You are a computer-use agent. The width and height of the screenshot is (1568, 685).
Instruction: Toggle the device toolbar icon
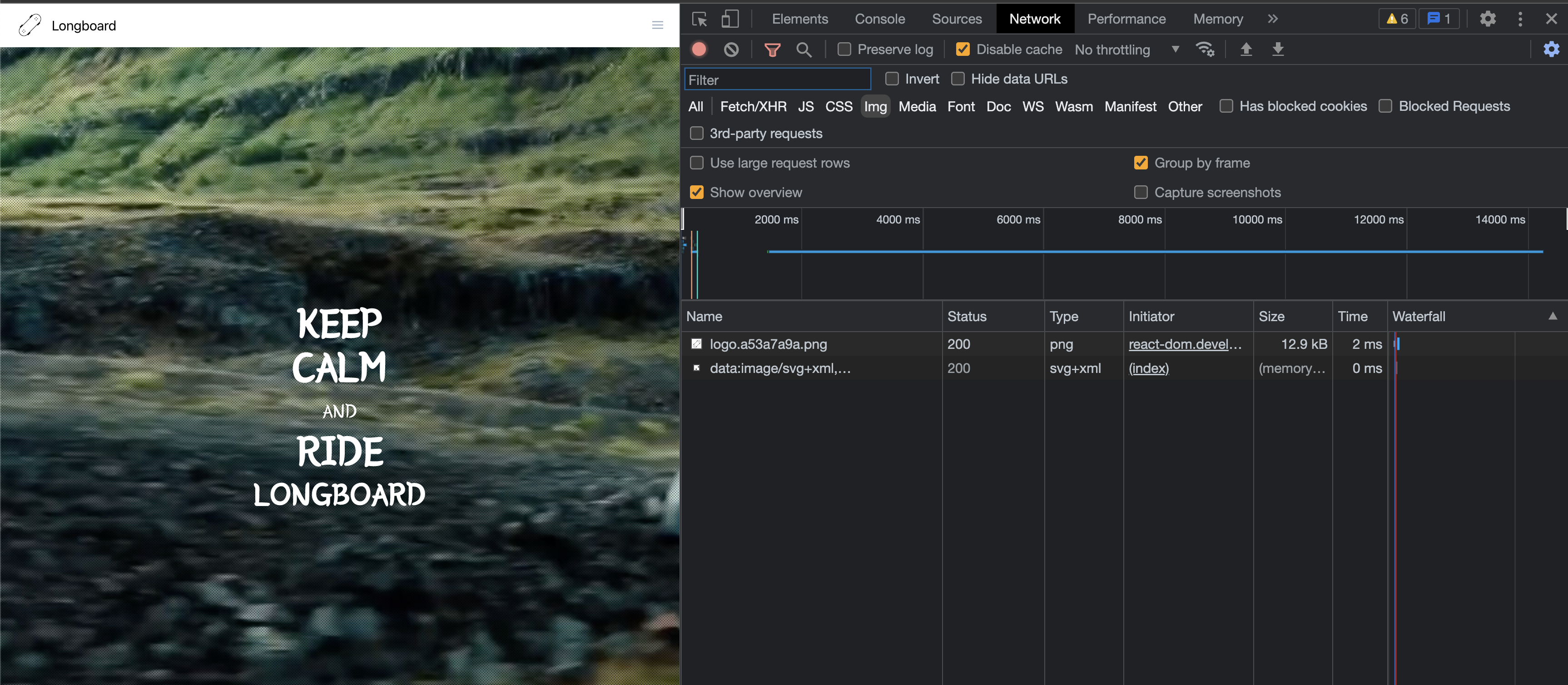pyautogui.click(x=730, y=19)
